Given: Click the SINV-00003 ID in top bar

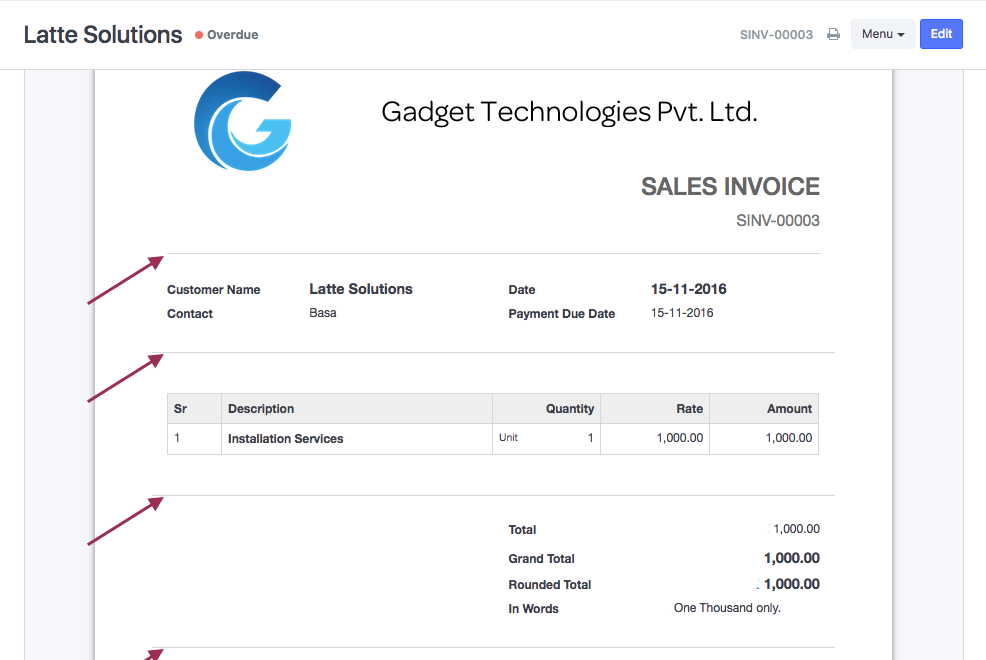Looking at the screenshot, I should point(776,34).
